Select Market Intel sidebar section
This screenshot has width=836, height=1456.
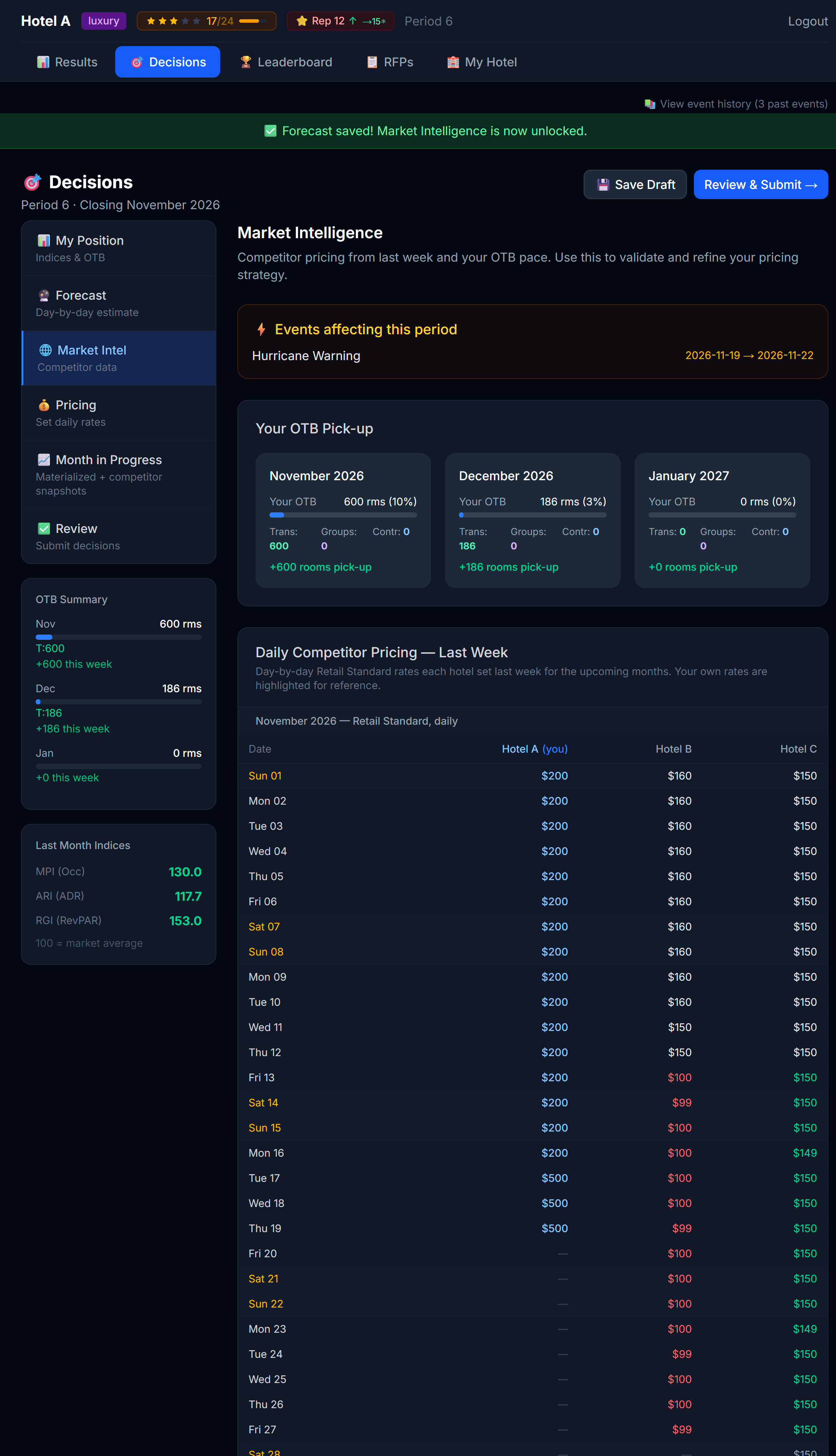(119, 358)
